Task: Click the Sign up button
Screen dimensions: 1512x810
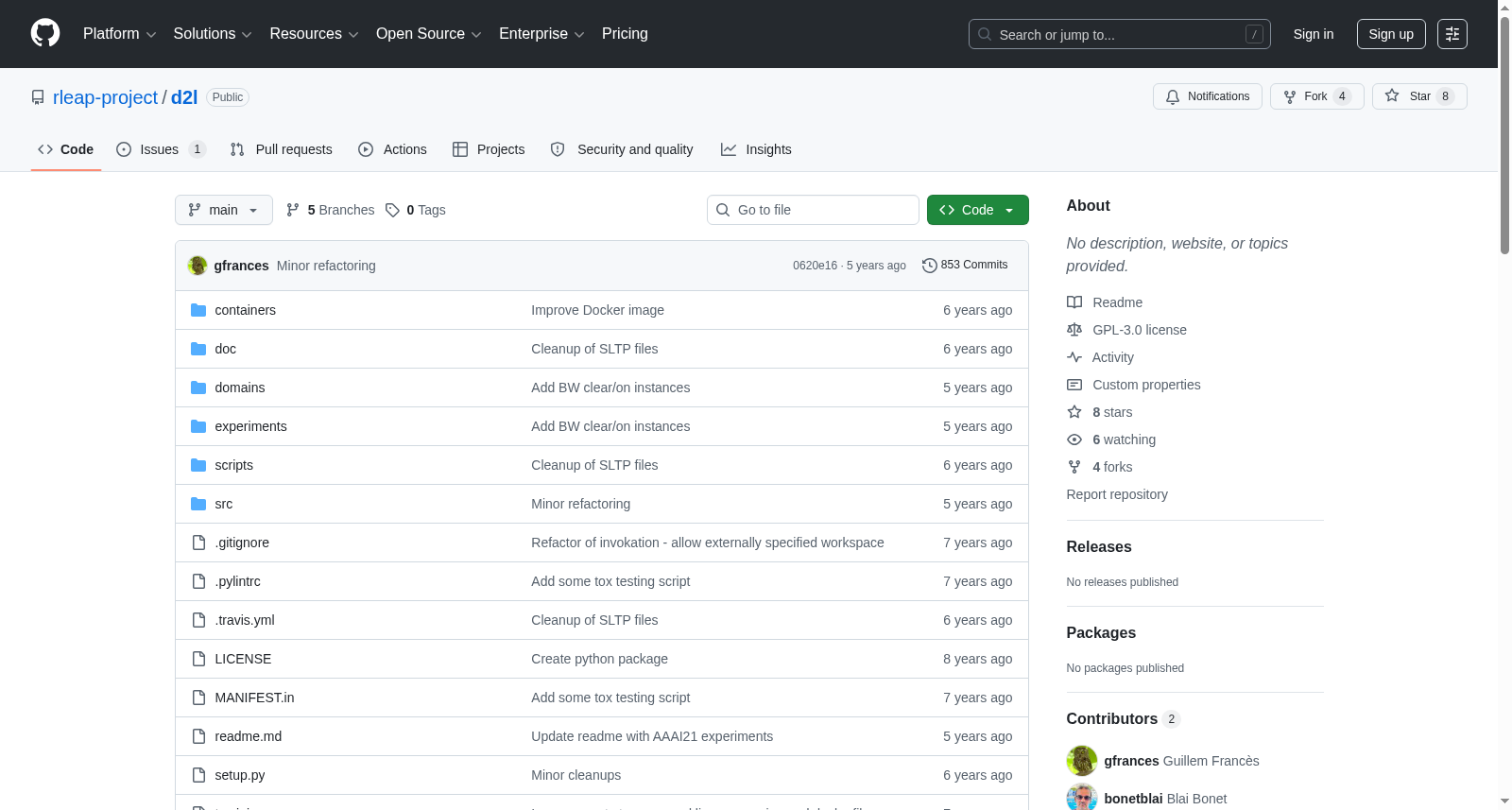Action: click(1391, 34)
